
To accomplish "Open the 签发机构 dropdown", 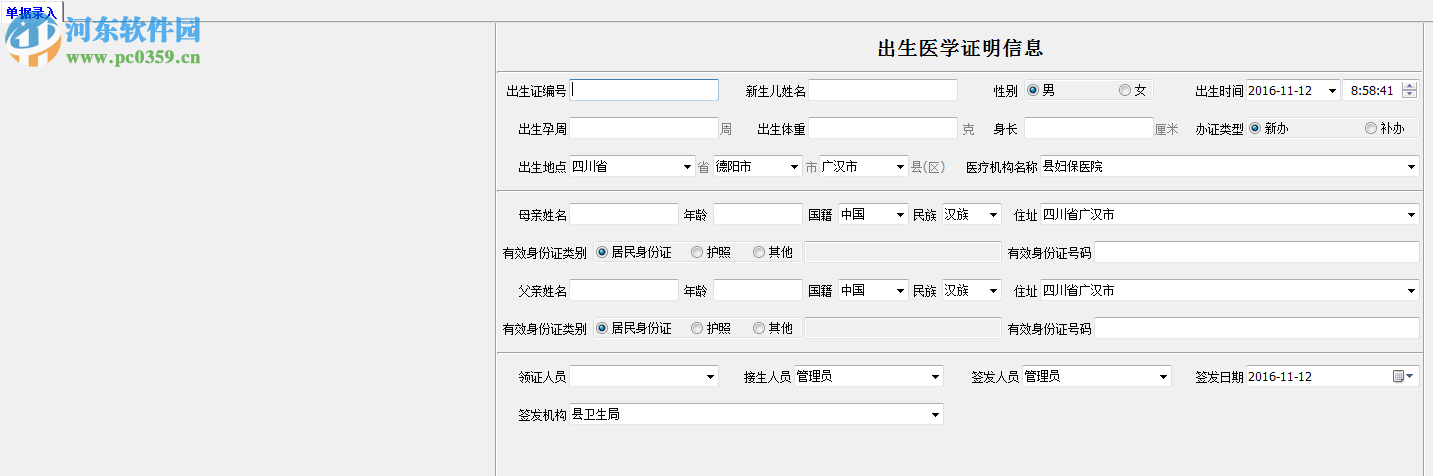I will click(x=935, y=414).
